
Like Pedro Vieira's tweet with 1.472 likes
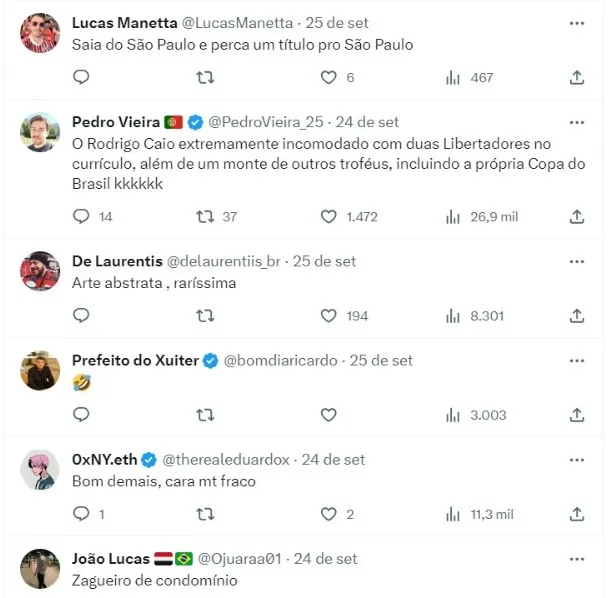point(329,216)
